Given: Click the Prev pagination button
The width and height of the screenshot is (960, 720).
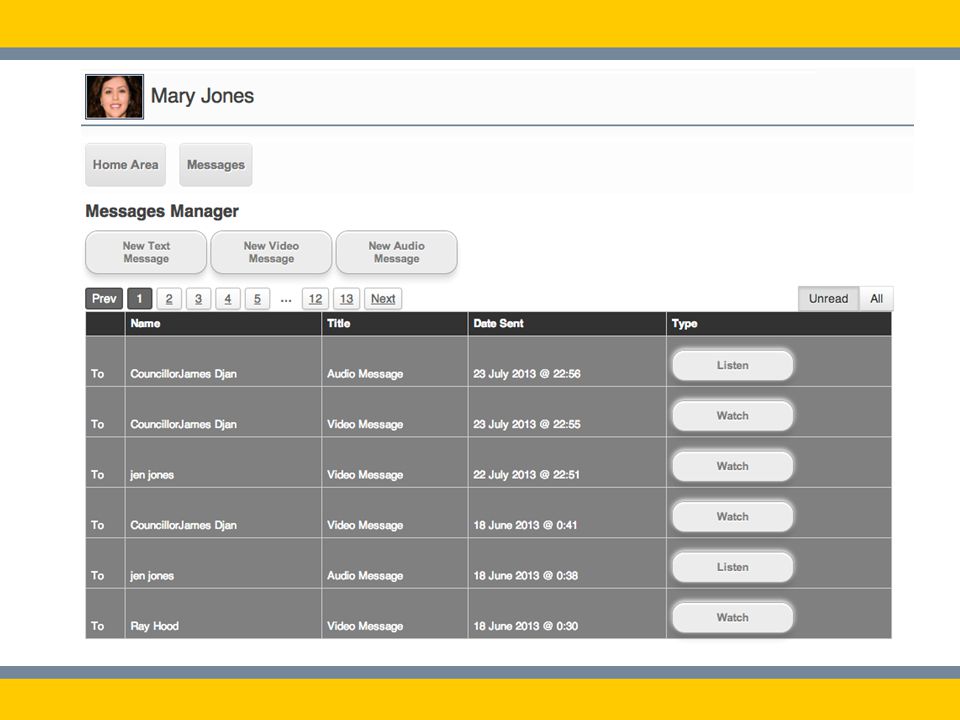Looking at the screenshot, I should [104, 299].
